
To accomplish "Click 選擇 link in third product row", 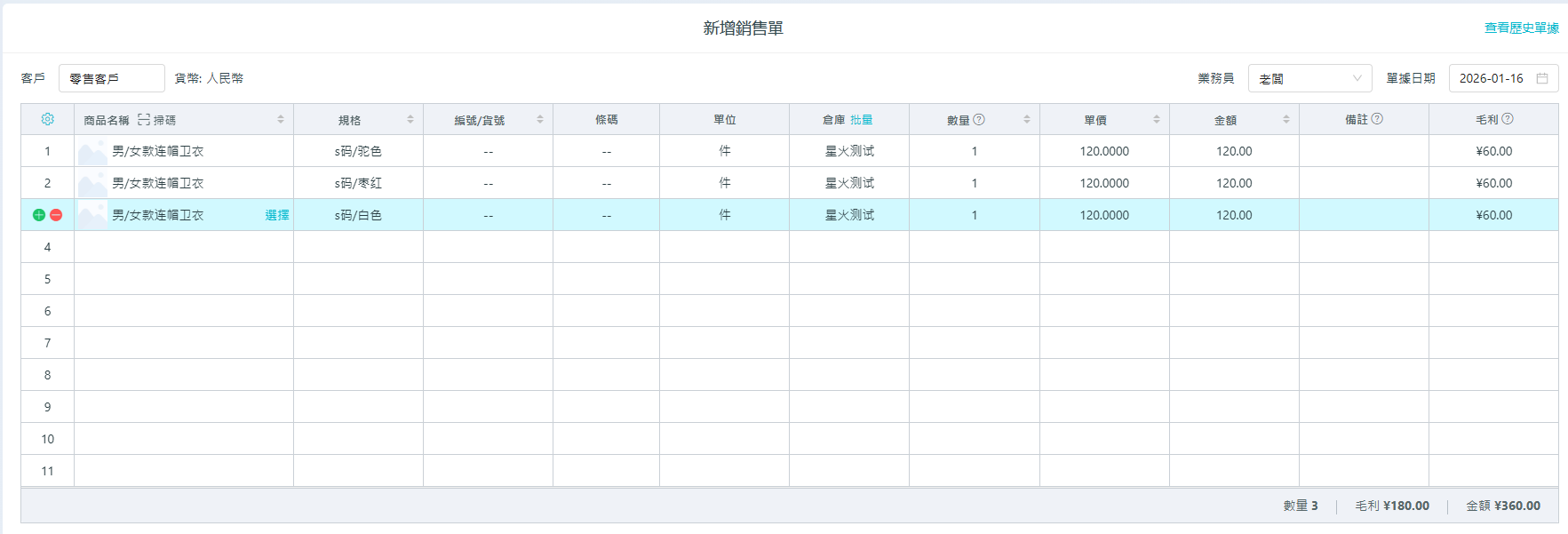I will click(x=276, y=215).
